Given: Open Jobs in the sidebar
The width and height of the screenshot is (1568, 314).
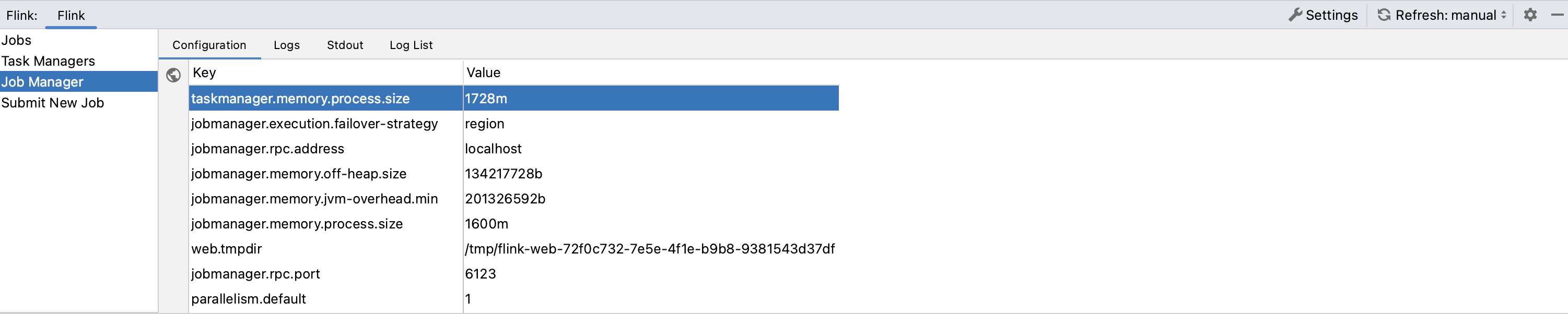Looking at the screenshot, I should tap(16, 40).
